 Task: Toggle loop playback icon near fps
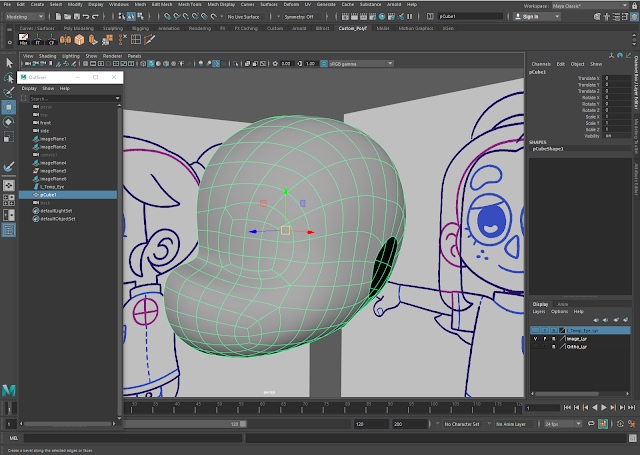point(591,424)
